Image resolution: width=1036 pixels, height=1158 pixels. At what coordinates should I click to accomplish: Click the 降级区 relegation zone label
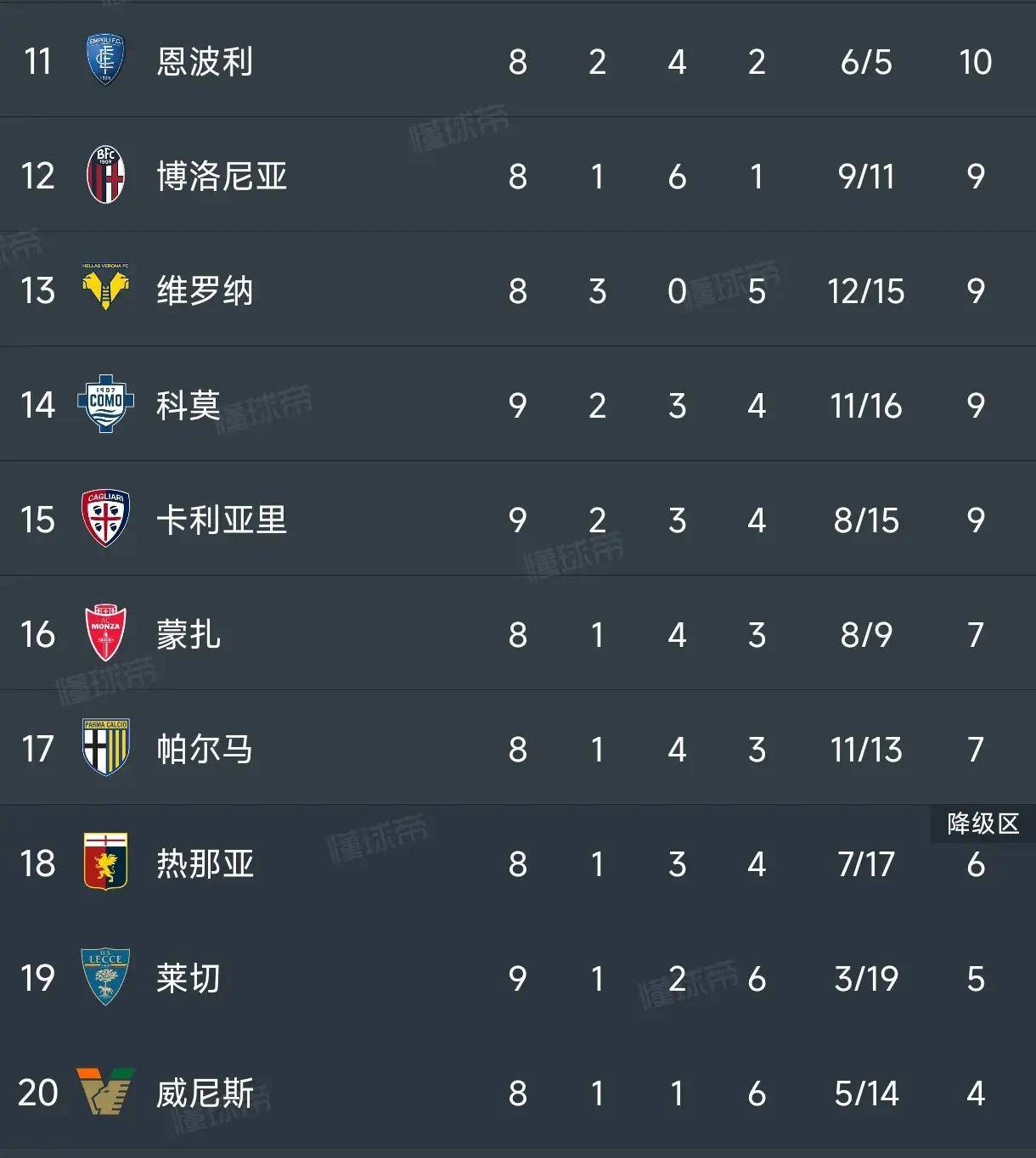tap(983, 824)
